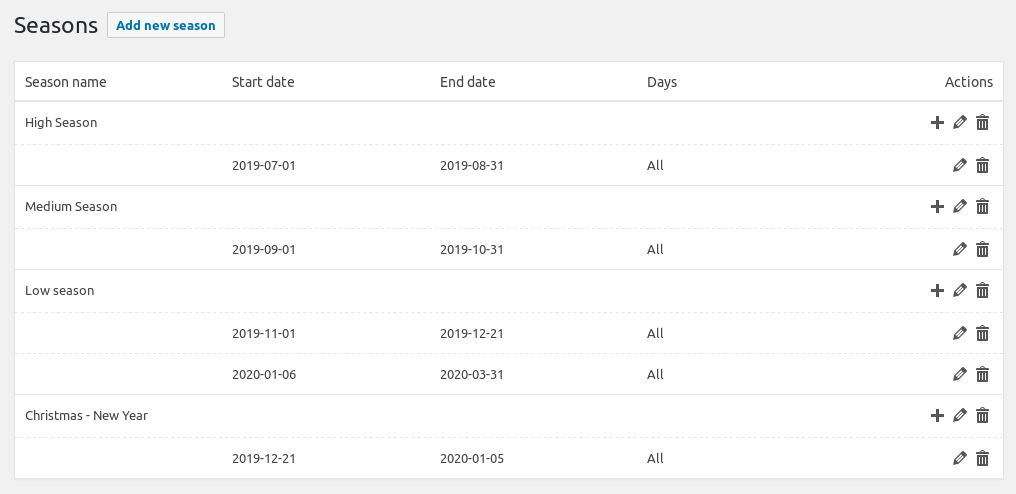1016x494 pixels.
Task: Delete the High Season entry
Action: [982, 123]
